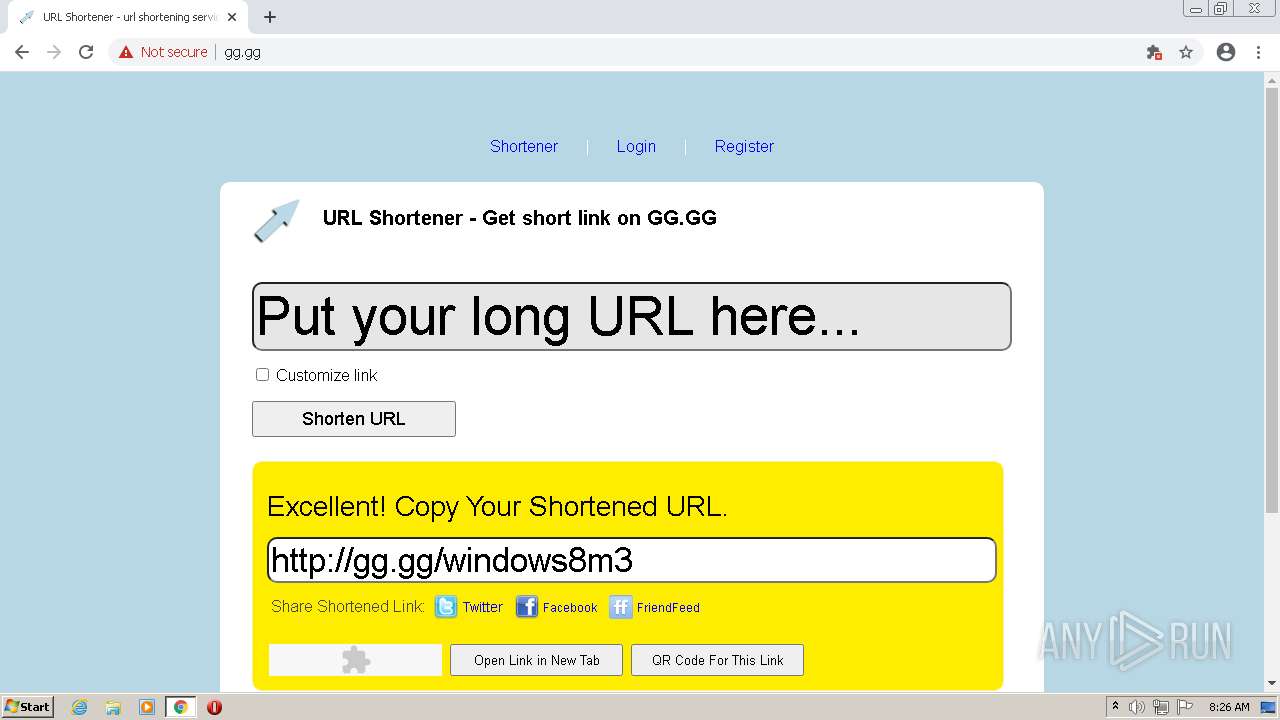Go back to previous page

point(22,52)
